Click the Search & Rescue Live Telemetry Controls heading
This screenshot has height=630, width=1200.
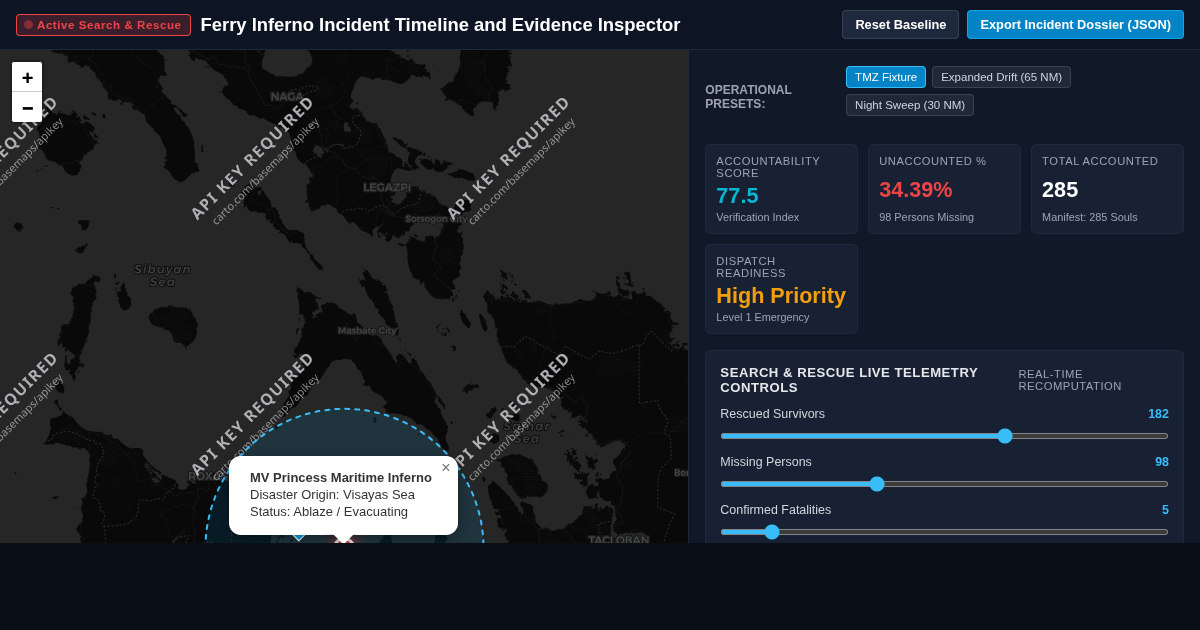point(849,380)
